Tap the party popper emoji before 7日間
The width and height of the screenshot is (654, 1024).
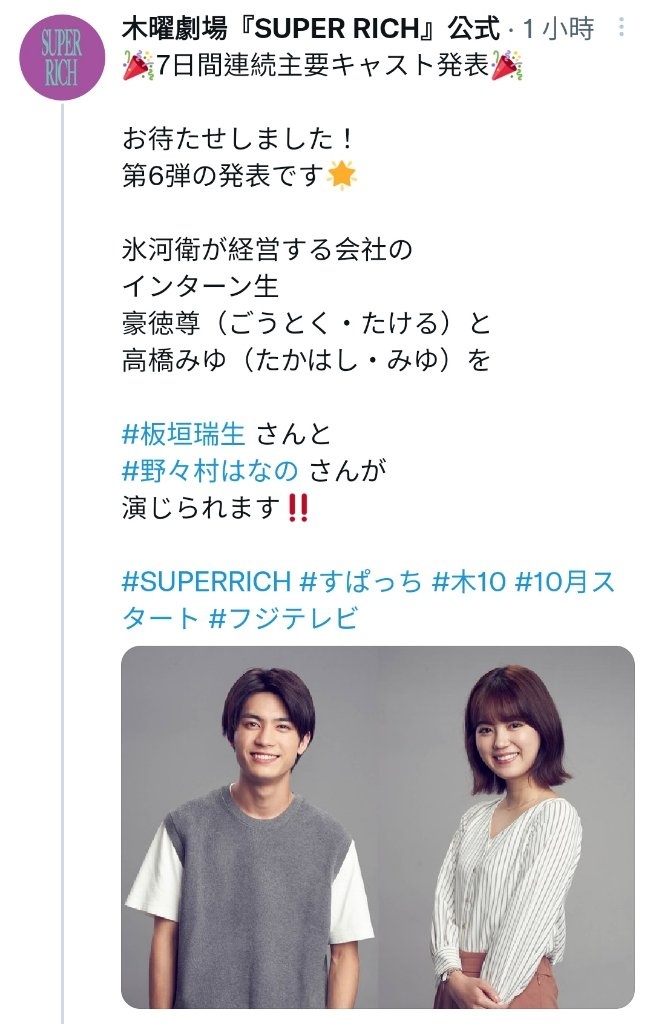(138, 65)
